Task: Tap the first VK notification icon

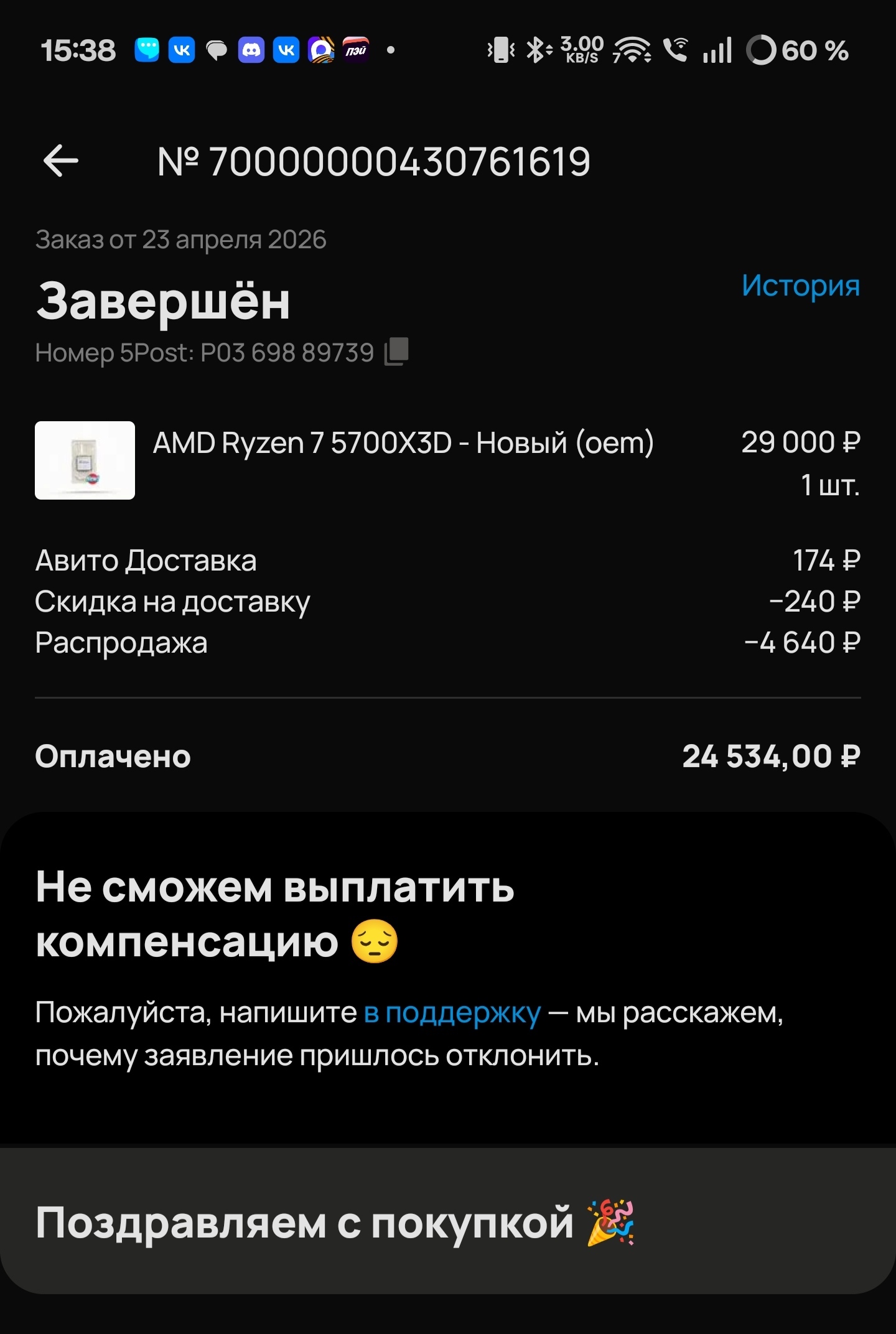Action: [182, 50]
